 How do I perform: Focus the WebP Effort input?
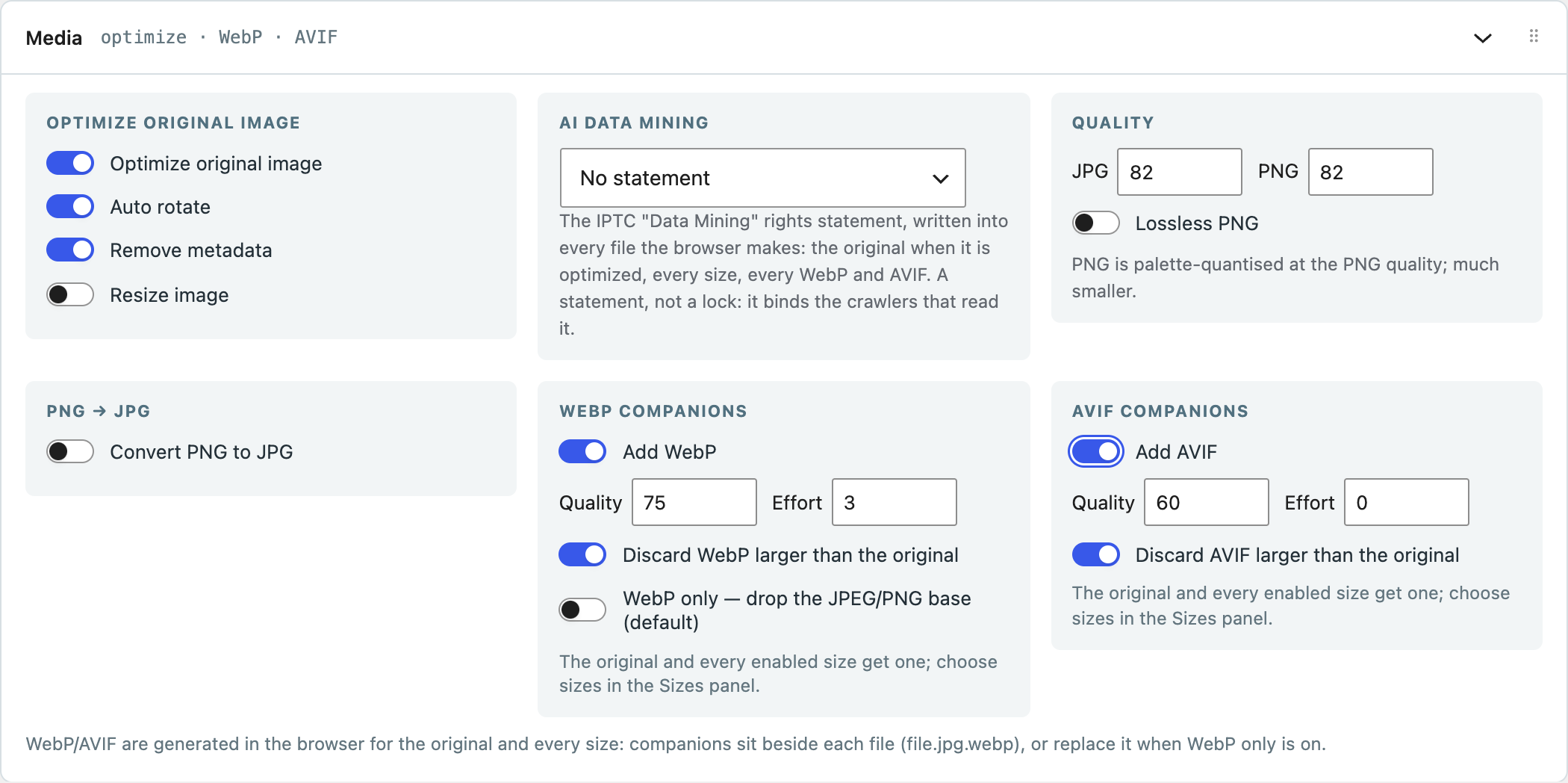tap(895, 502)
